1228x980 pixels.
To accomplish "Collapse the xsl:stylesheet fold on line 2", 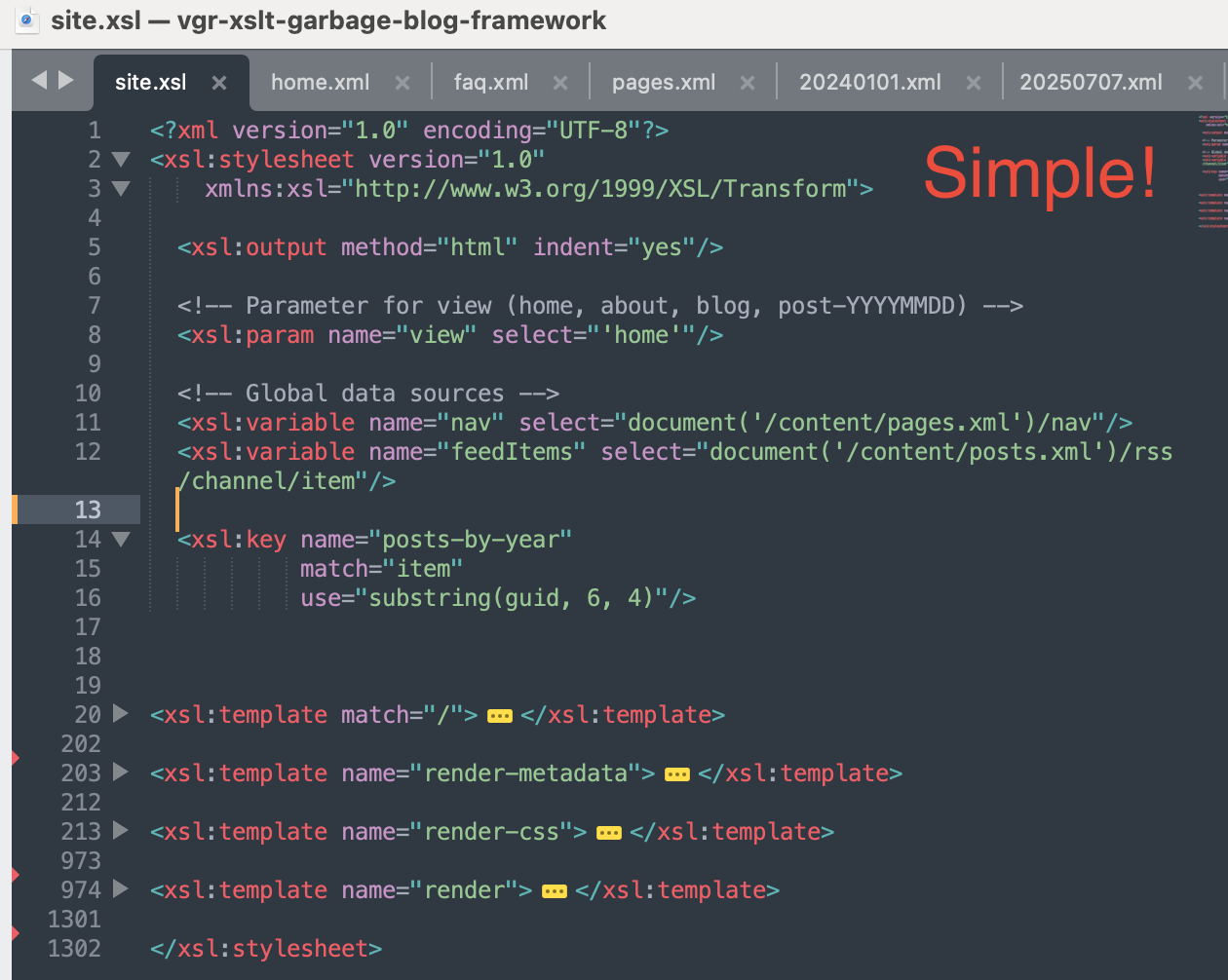I will (x=121, y=160).
